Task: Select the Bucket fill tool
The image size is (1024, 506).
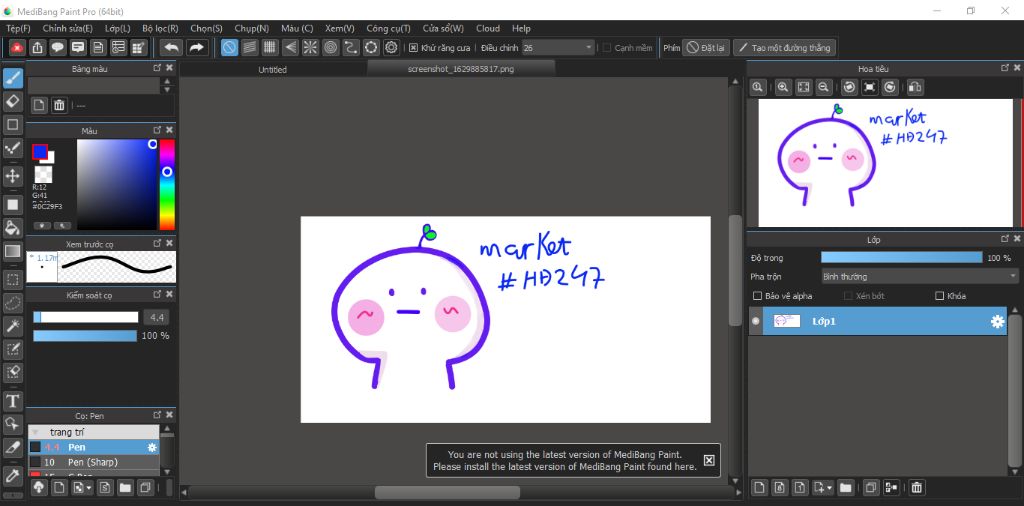Action: click(x=13, y=227)
